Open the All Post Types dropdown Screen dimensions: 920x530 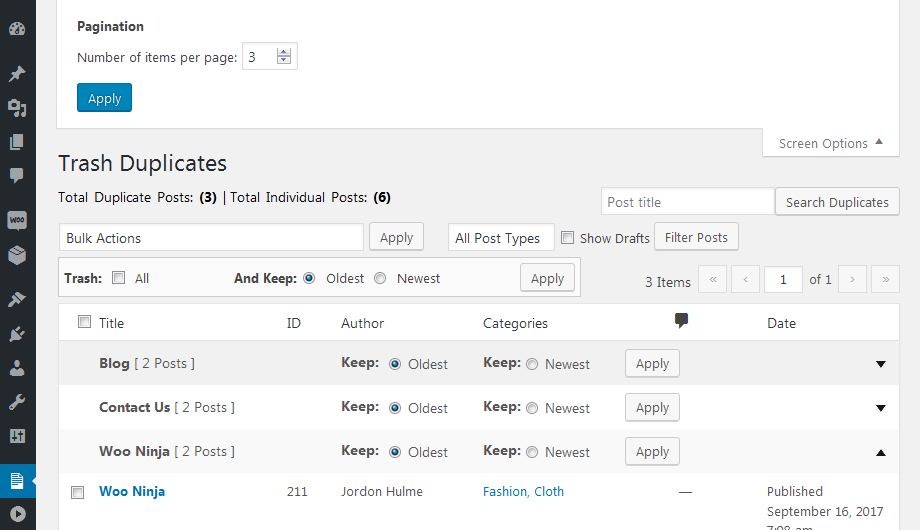click(501, 238)
